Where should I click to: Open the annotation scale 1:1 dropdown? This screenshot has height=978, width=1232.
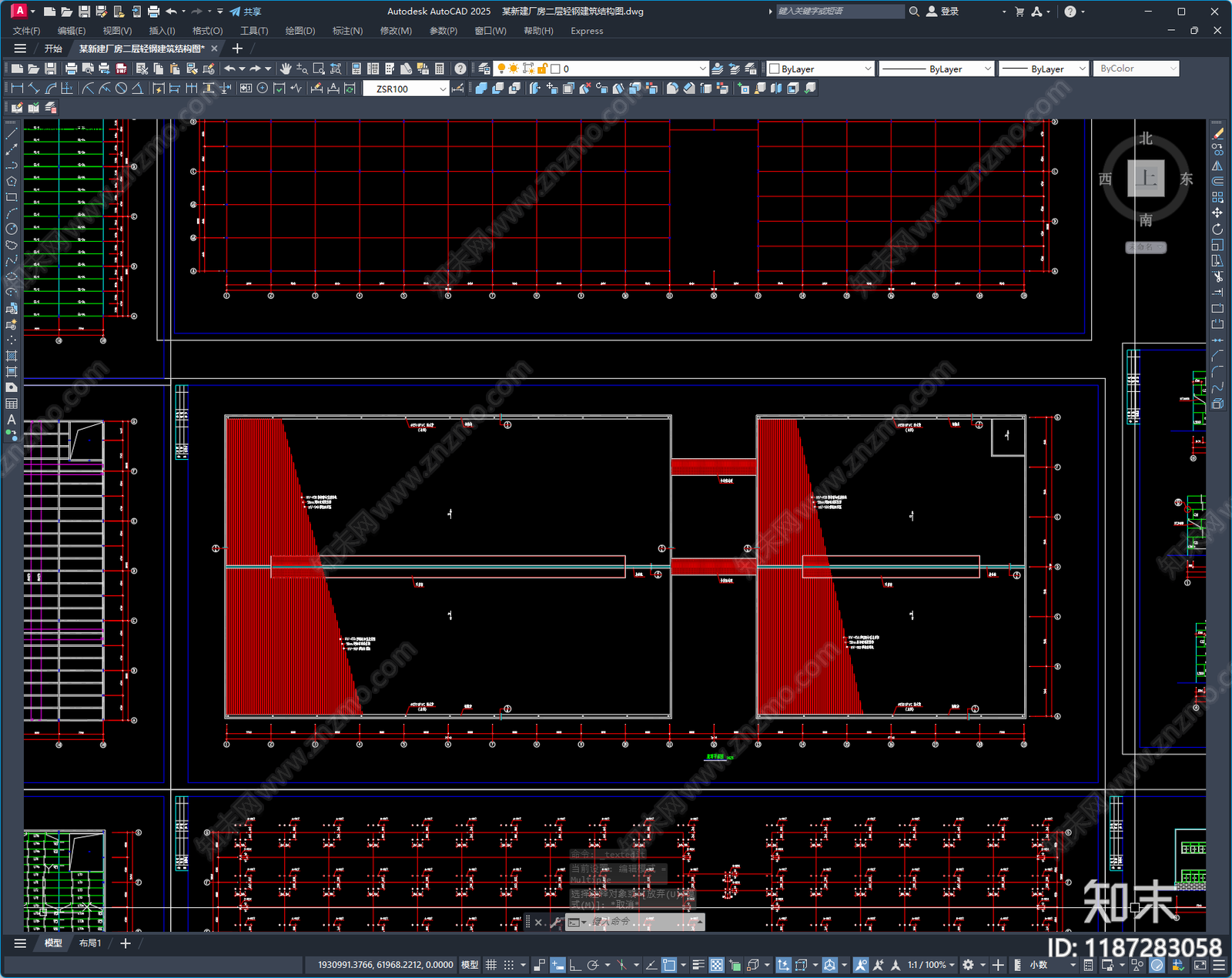pyautogui.click(x=931, y=965)
